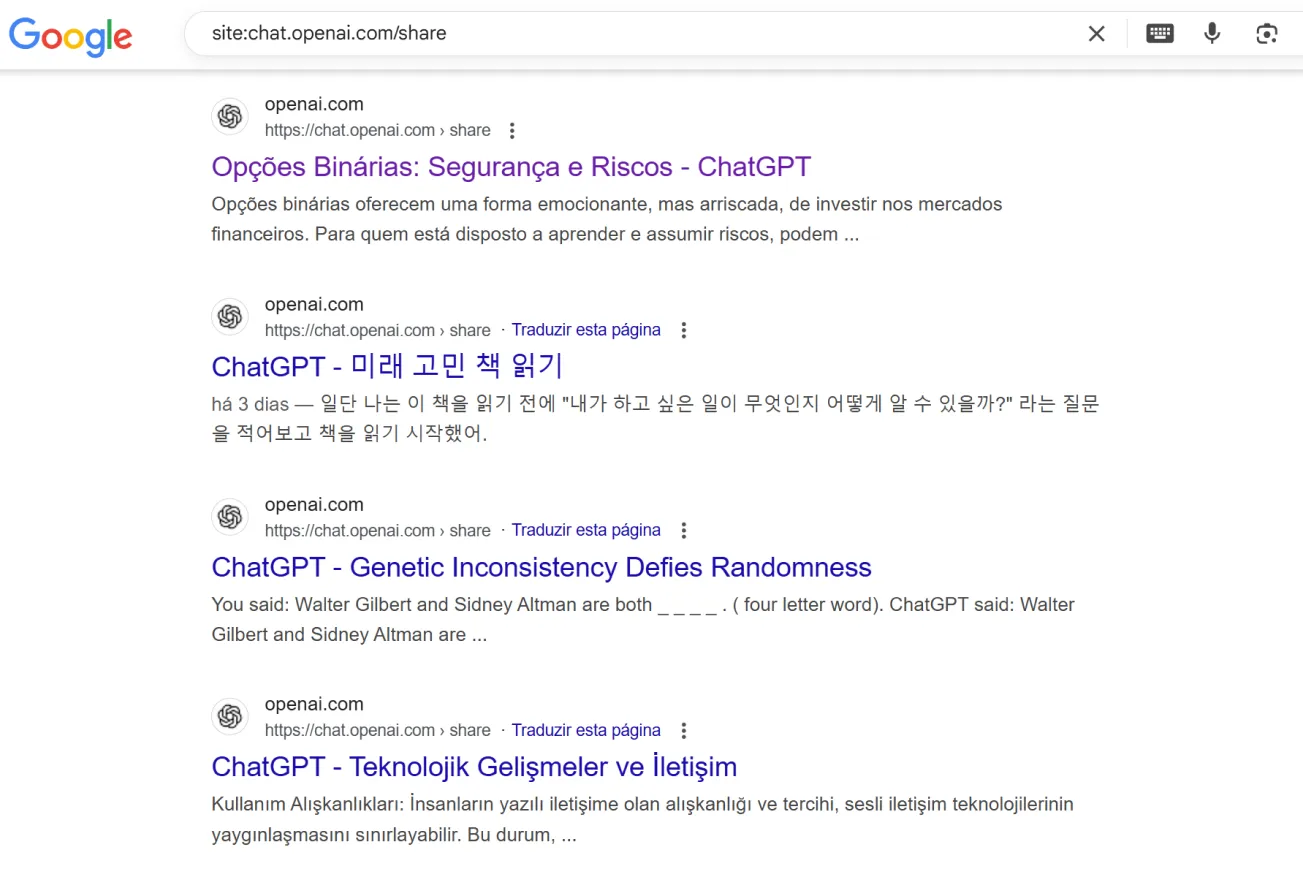
Task: Click openai.com site name above Genetic Inconsistency result
Action: pyautogui.click(x=314, y=504)
